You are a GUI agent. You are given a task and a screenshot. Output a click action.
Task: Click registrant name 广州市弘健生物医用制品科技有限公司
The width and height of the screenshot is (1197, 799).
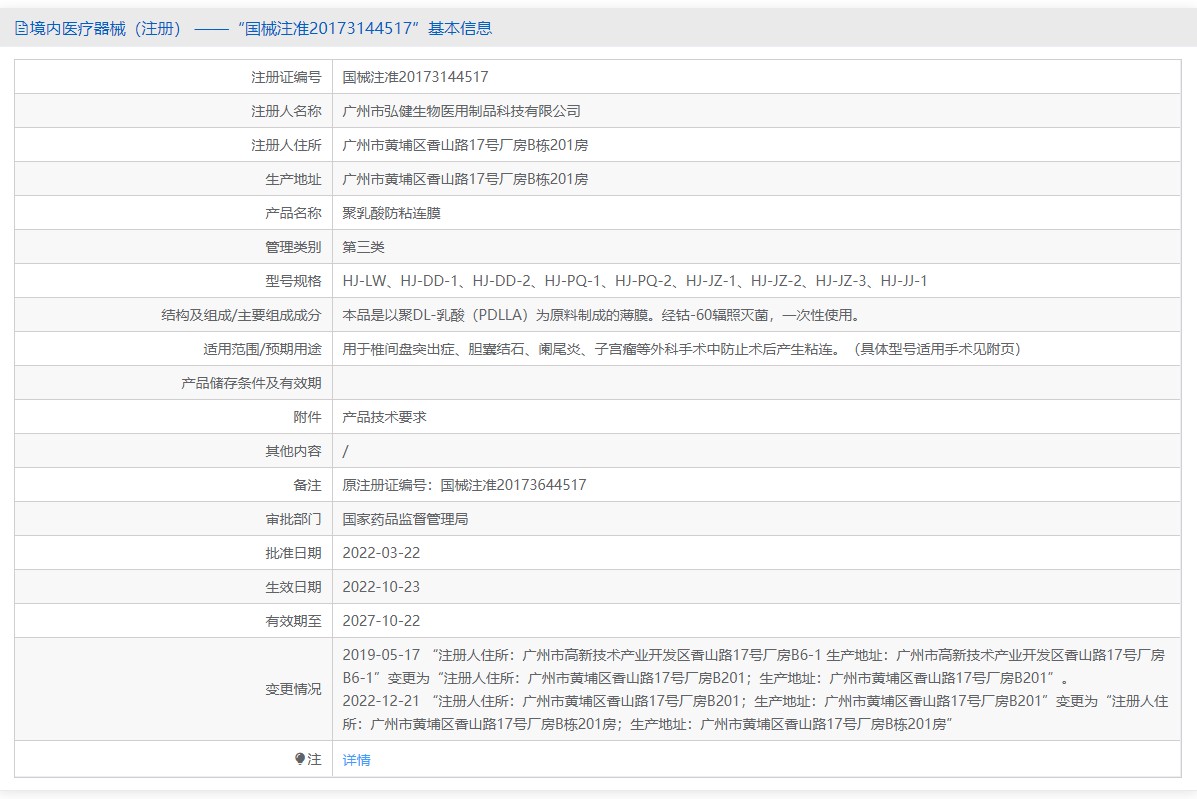[461, 111]
